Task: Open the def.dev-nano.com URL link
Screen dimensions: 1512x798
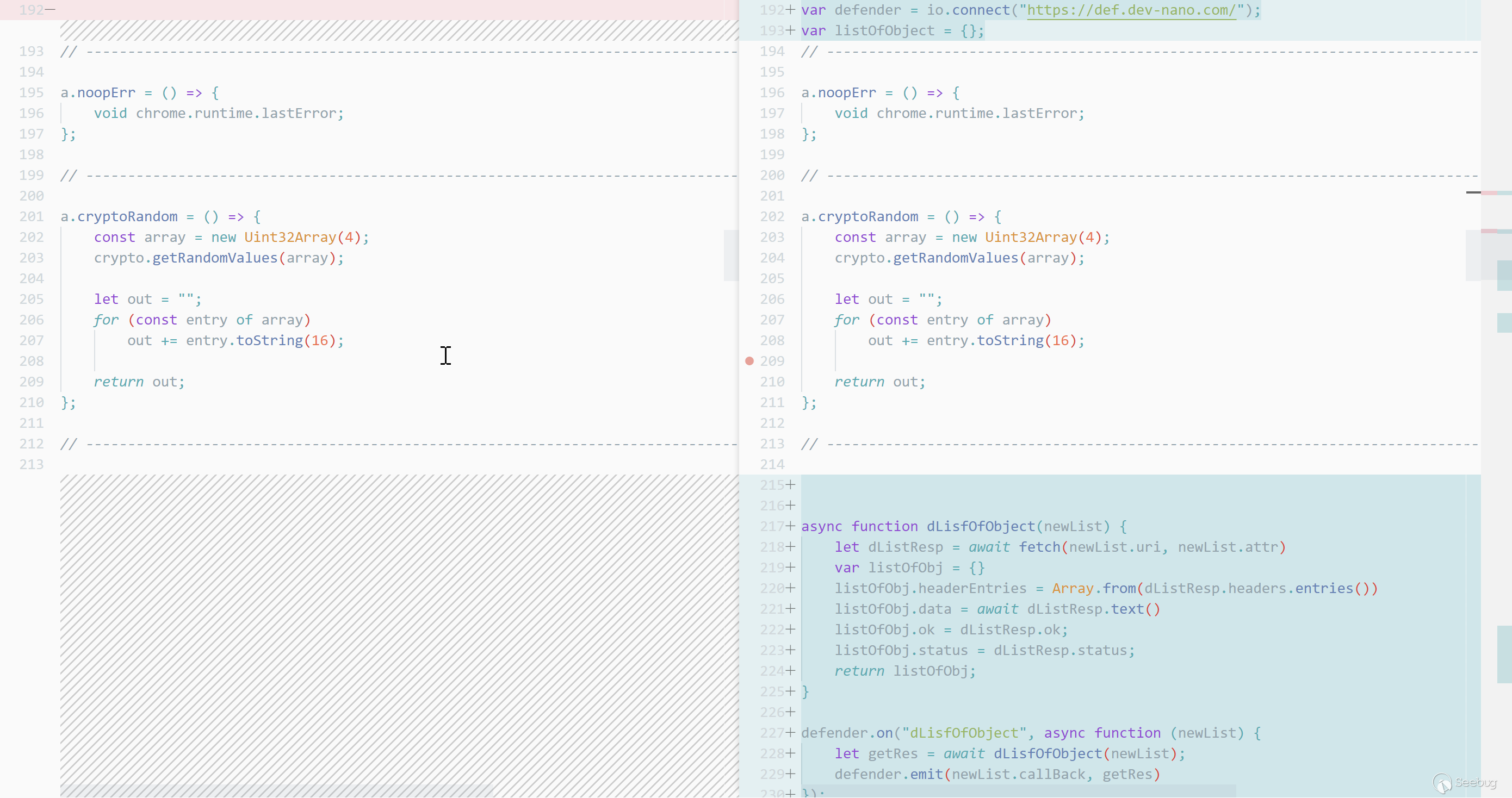Action: [1131, 10]
